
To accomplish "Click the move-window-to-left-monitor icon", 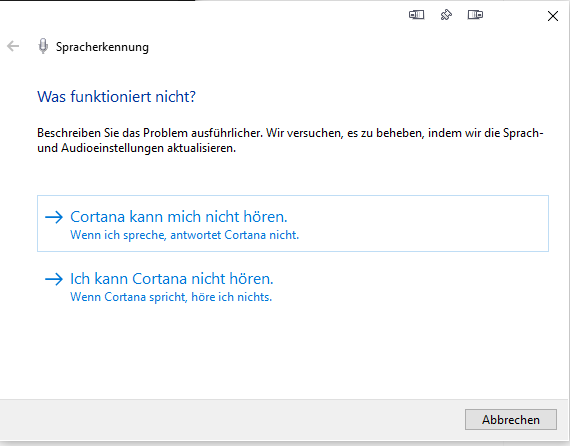I will tap(417, 15).
